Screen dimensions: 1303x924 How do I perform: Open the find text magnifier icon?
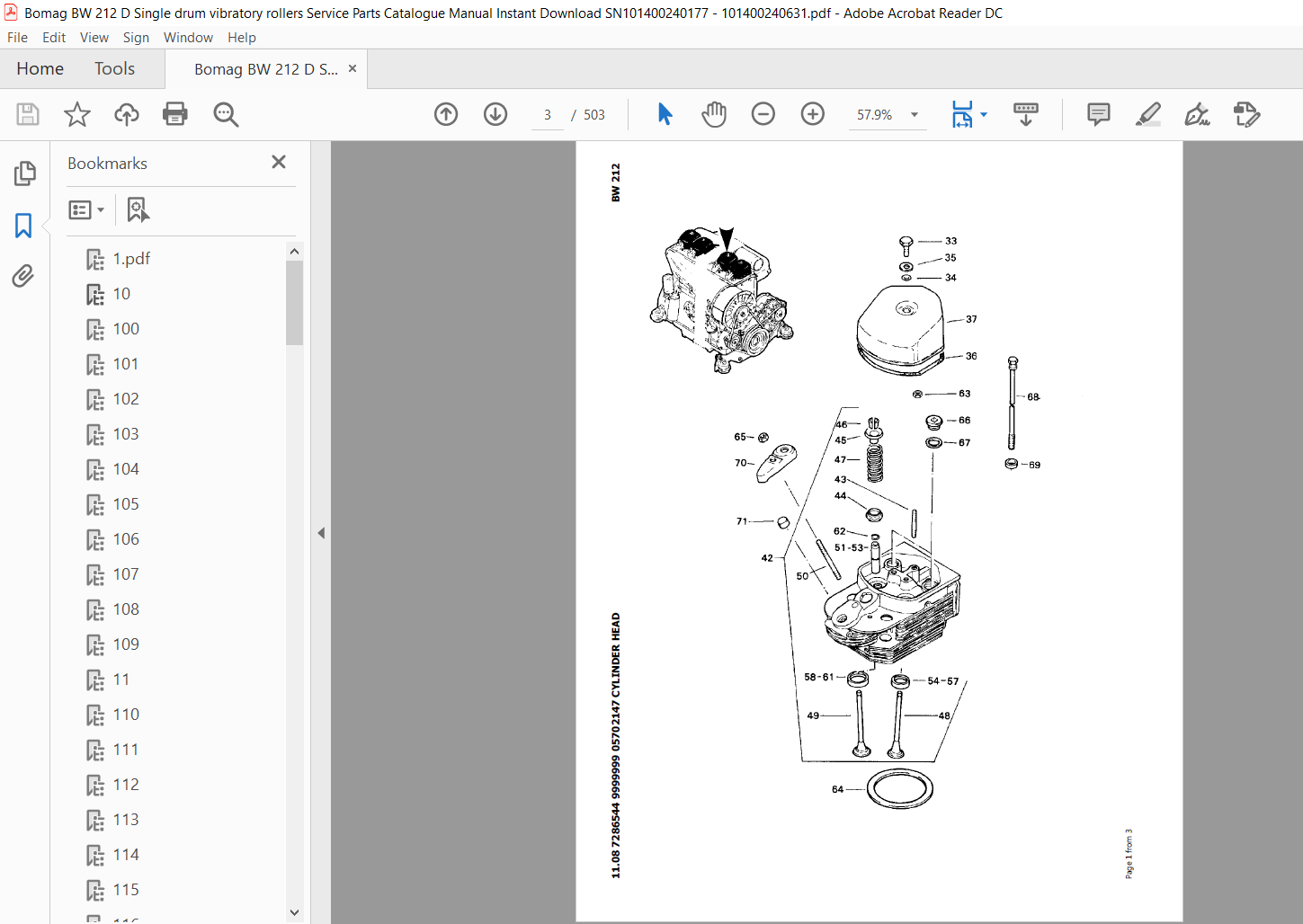[x=226, y=114]
